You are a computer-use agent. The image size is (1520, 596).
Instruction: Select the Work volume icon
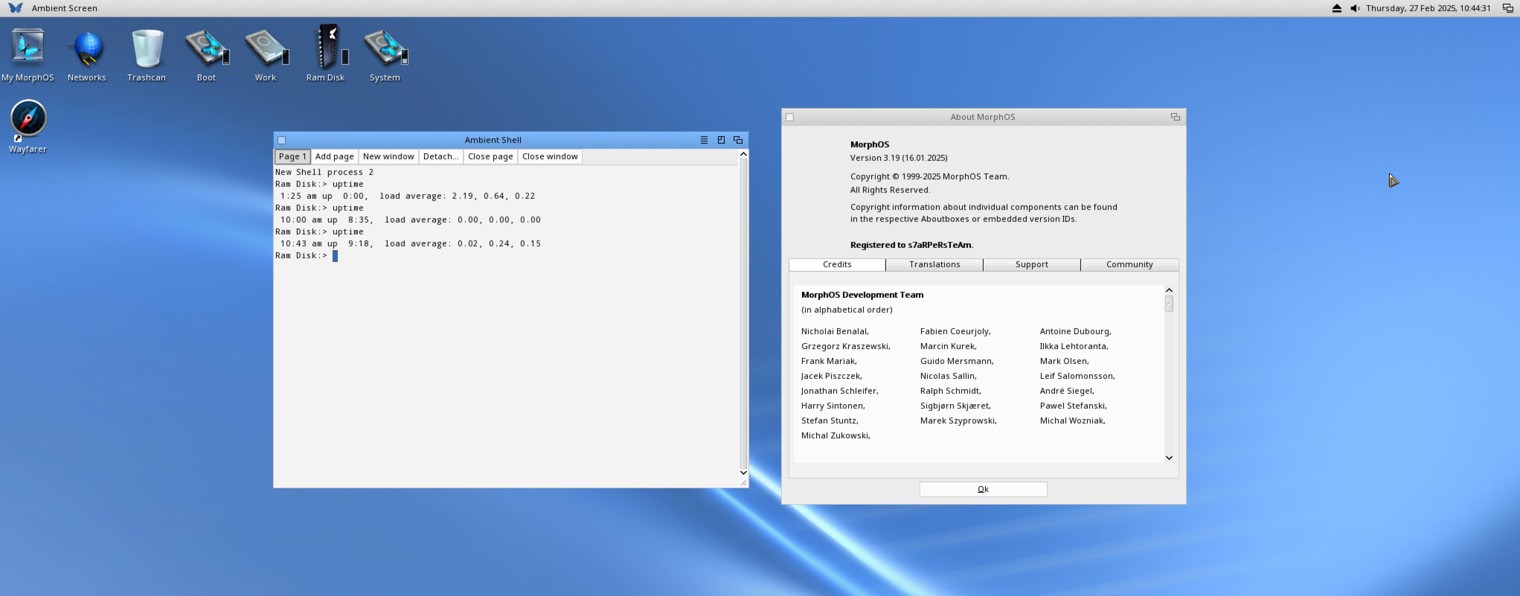click(x=265, y=54)
